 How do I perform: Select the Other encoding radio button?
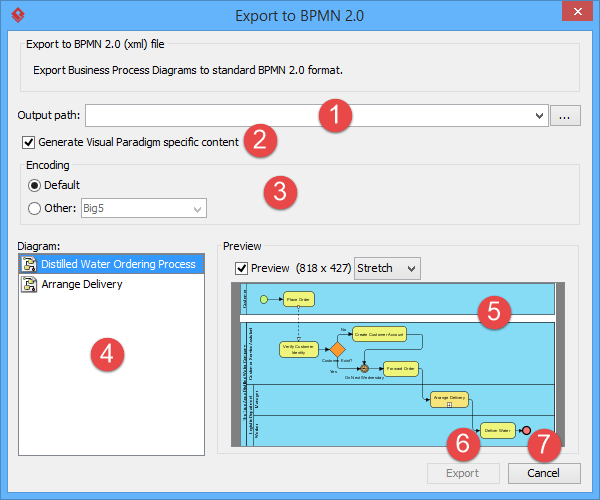[x=34, y=208]
